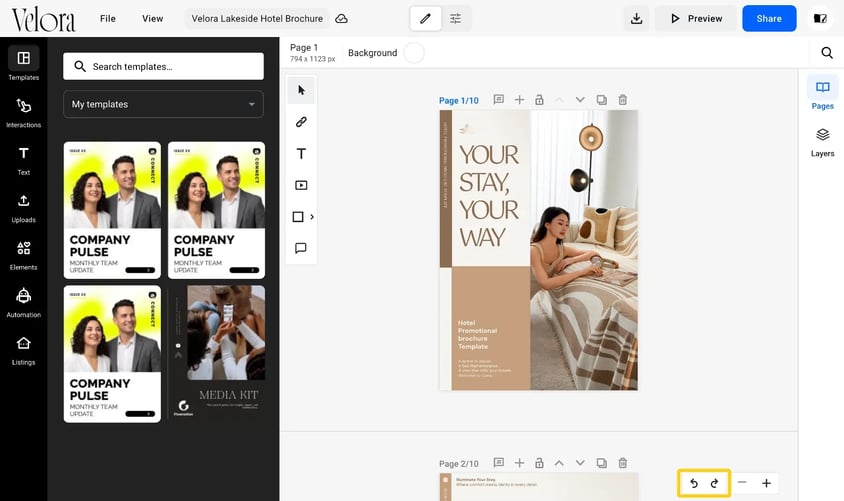
Task: Select the pointer selection tool
Action: tap(301, 90)
